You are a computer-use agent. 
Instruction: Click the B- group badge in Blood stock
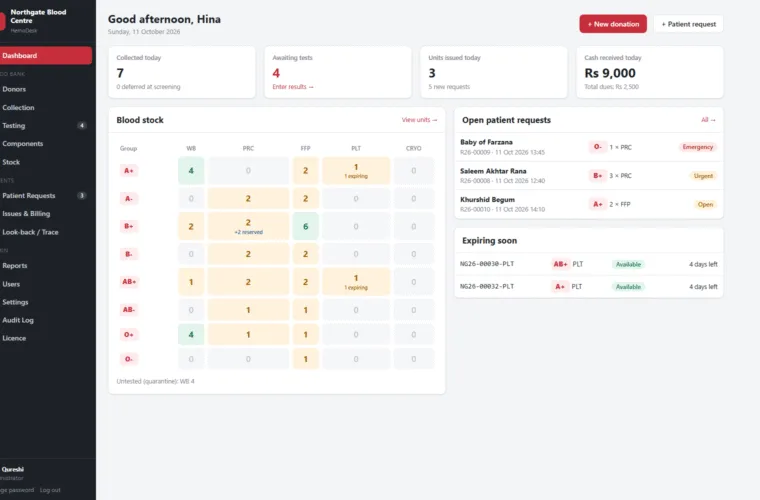pos(128,254)
